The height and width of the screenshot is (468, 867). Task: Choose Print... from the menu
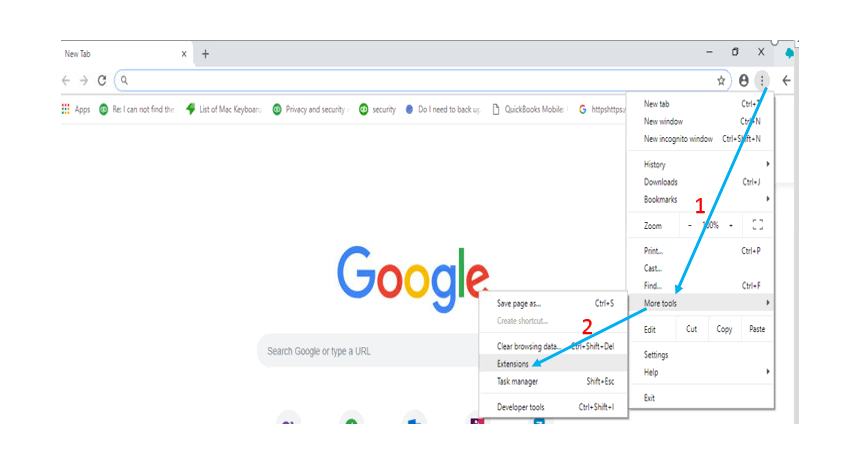(x=701, y=251)
